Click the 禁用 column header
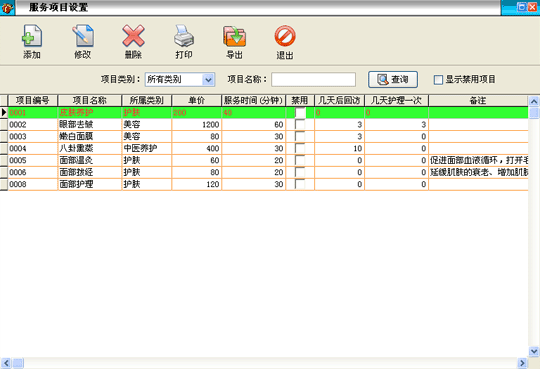This screenshot has height=369, width=540. (300, 100)
